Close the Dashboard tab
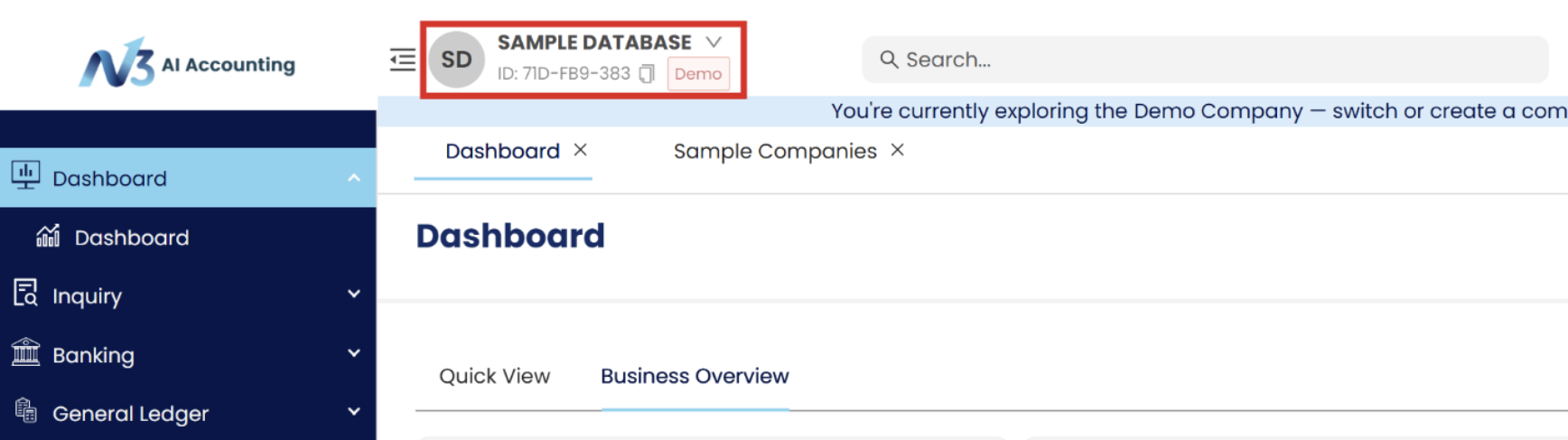Viewport: 1568px width, 440px height. [x=581, y=150]
